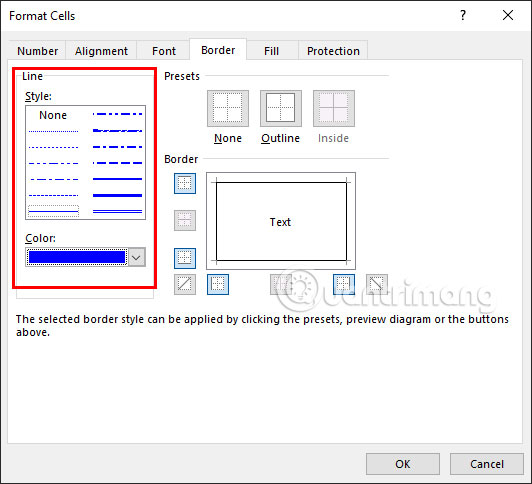This screenshot has width=532, height=484.
Task: Choose the thickest solid line style
Action: coord(117,195)
